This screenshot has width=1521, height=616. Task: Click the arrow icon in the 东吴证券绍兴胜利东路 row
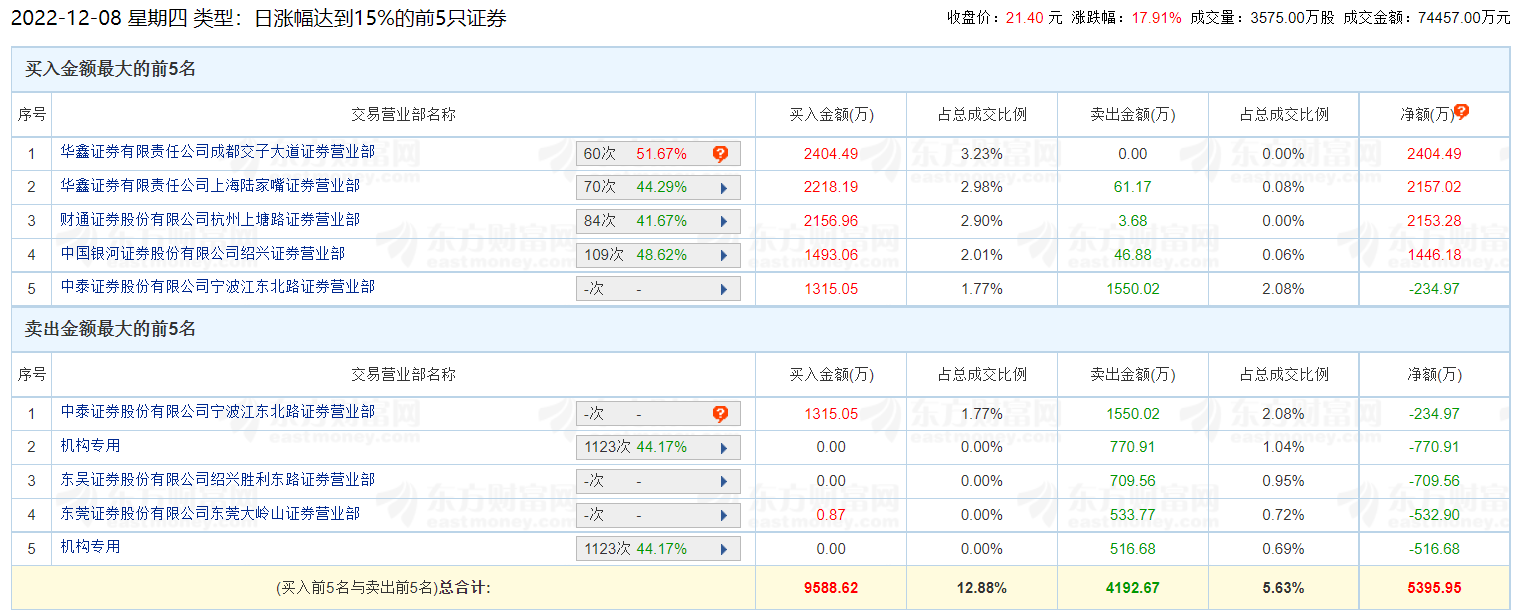tap(723, 482)
